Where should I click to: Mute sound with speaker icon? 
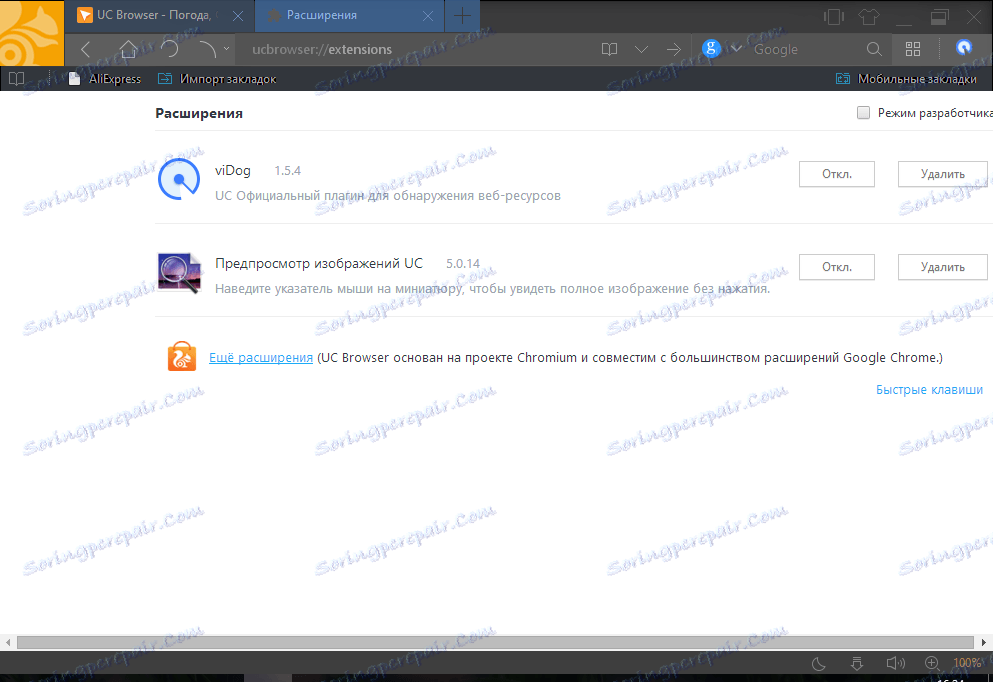[895, 663]
